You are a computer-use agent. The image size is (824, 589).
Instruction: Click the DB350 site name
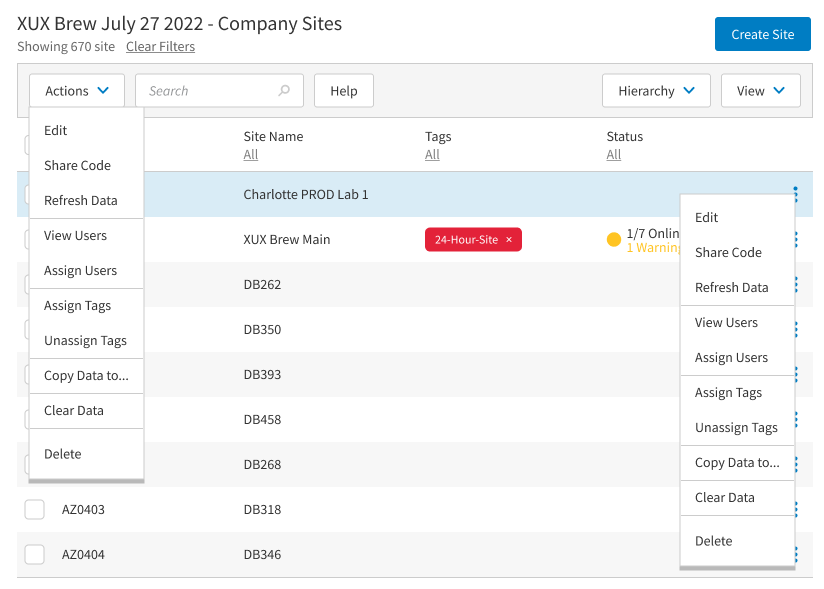point(262,329)
